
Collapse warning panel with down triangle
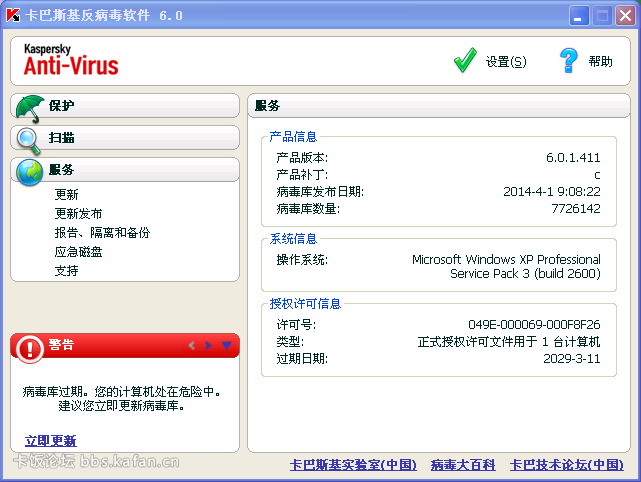pos(226,346)
